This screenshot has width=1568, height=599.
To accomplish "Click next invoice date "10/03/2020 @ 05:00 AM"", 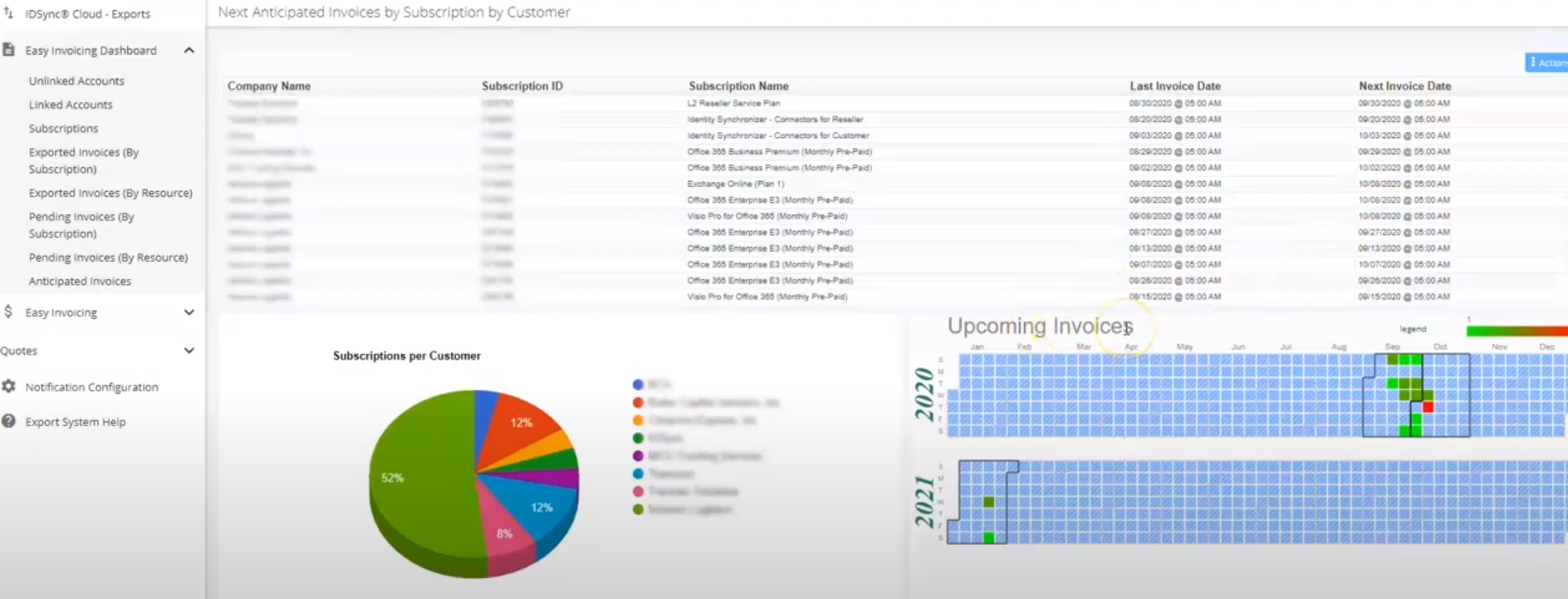I will click(1404, 135).
